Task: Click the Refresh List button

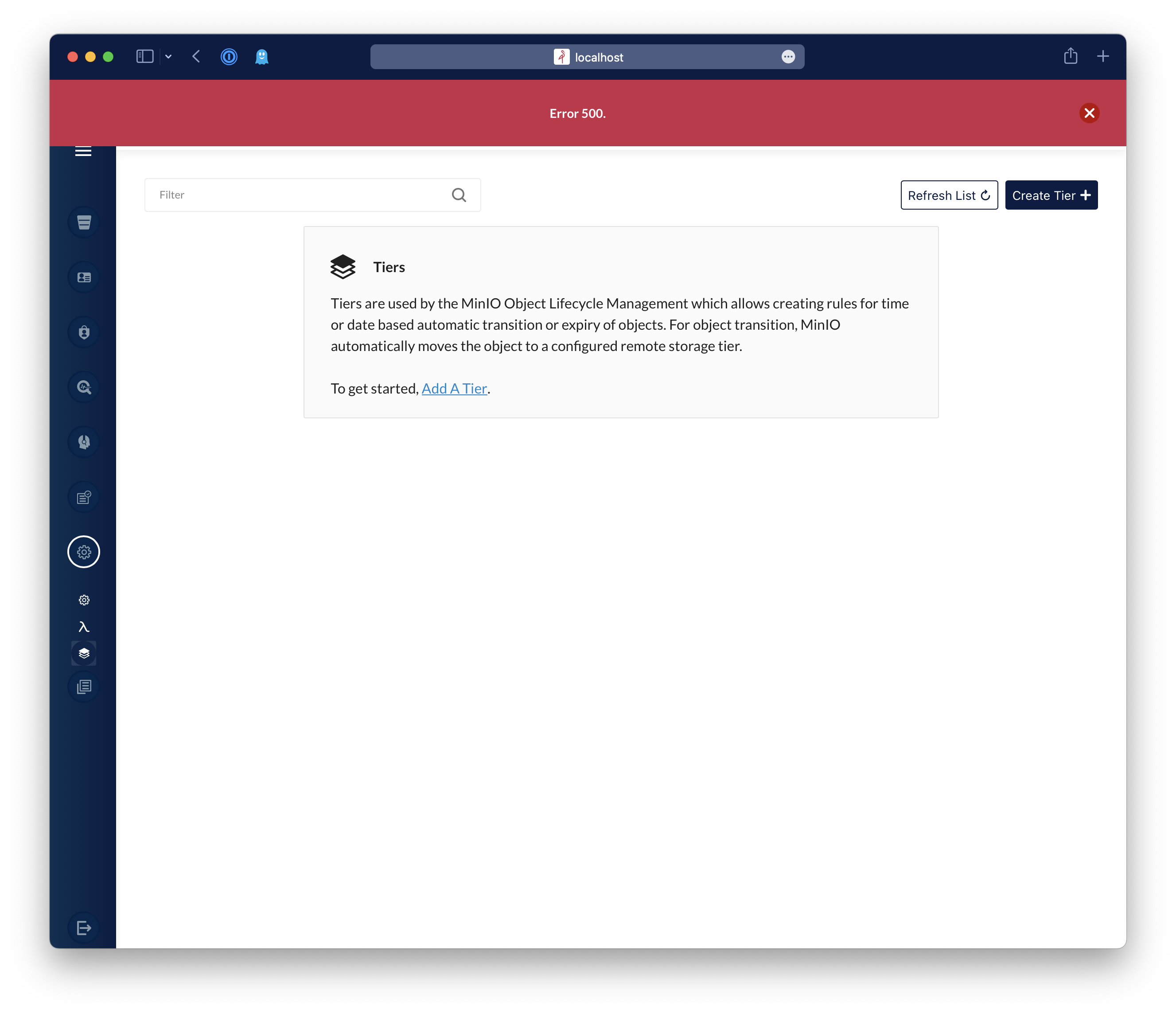Action: [949, 195]
